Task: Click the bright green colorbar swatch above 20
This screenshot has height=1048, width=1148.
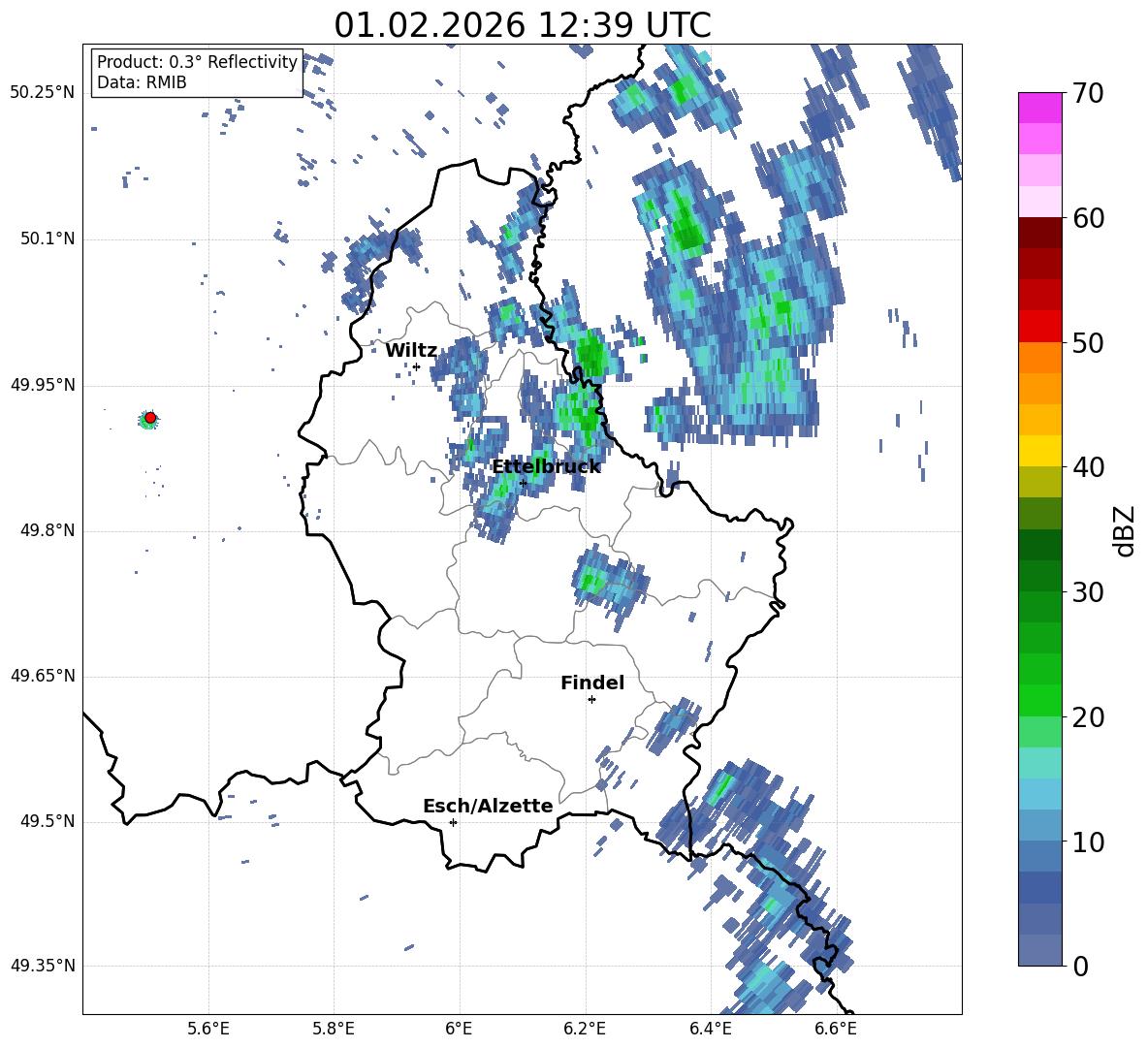Action: (x=1039, y=700)
